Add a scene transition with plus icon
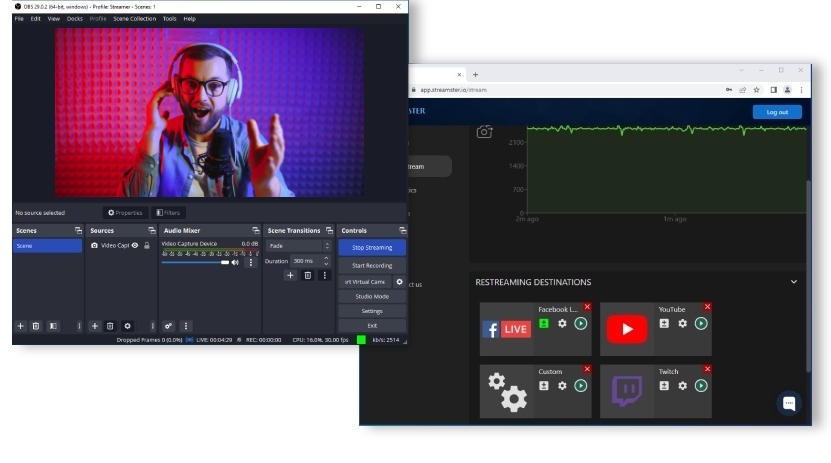Viewport: 831px width, 463px height. pos(290,275)
